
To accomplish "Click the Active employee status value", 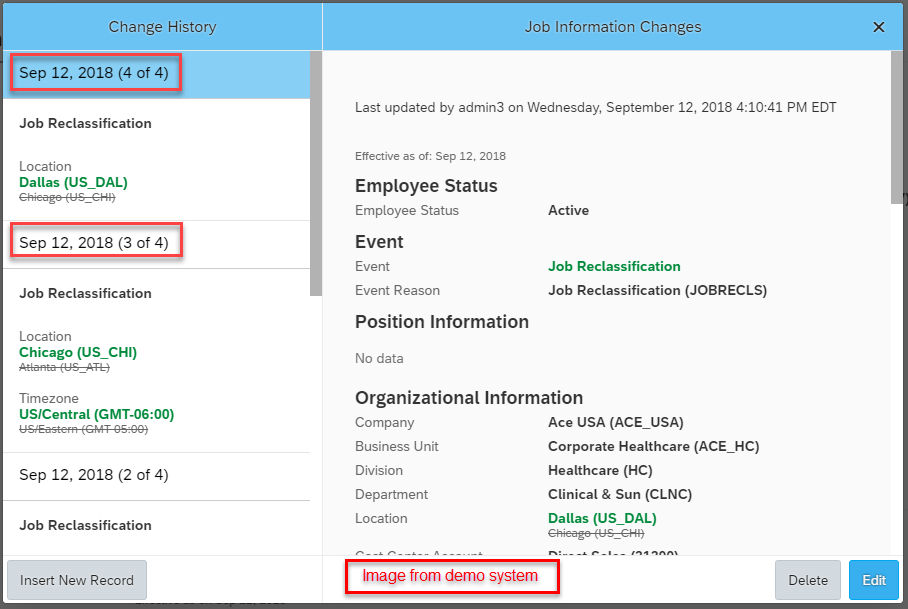I will click(x=569, y=211).
